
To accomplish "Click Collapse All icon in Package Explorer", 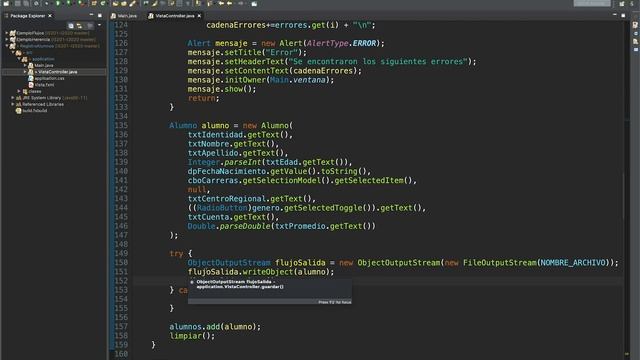I will coord(71,26).
